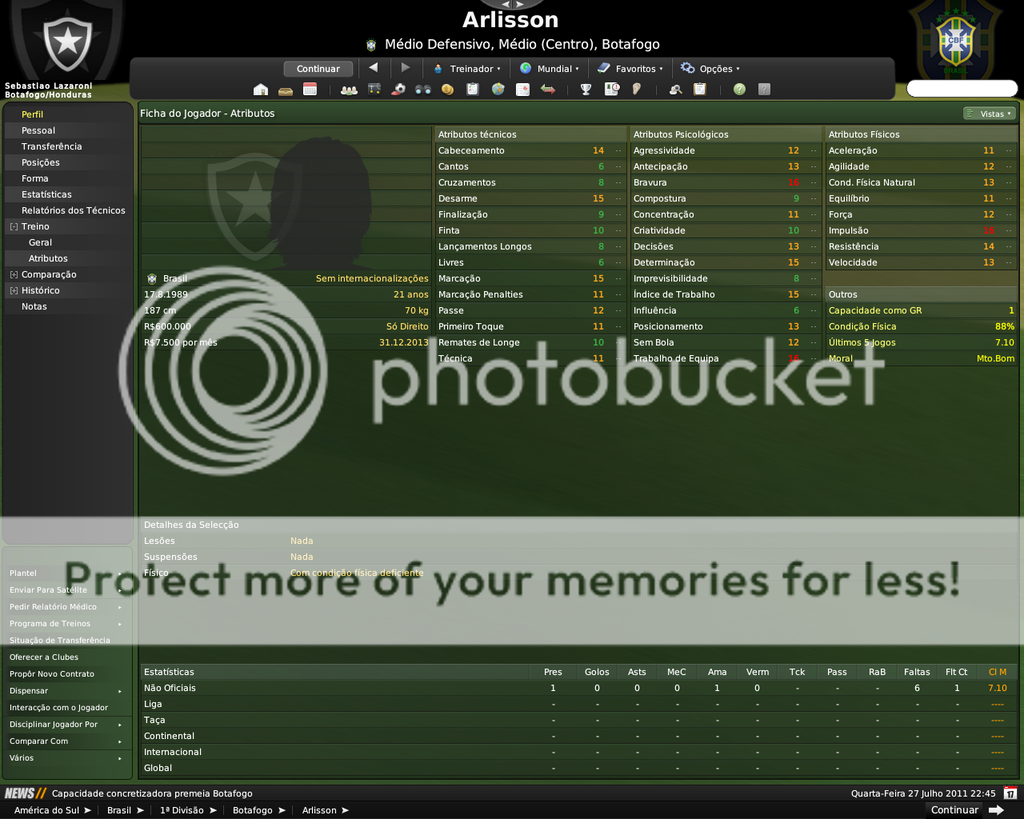Image resolution: width=1024 pixels, height=819 pixels.
Task: Click the search field at top right
Action: pyautogui.click(x=961, y=89)
